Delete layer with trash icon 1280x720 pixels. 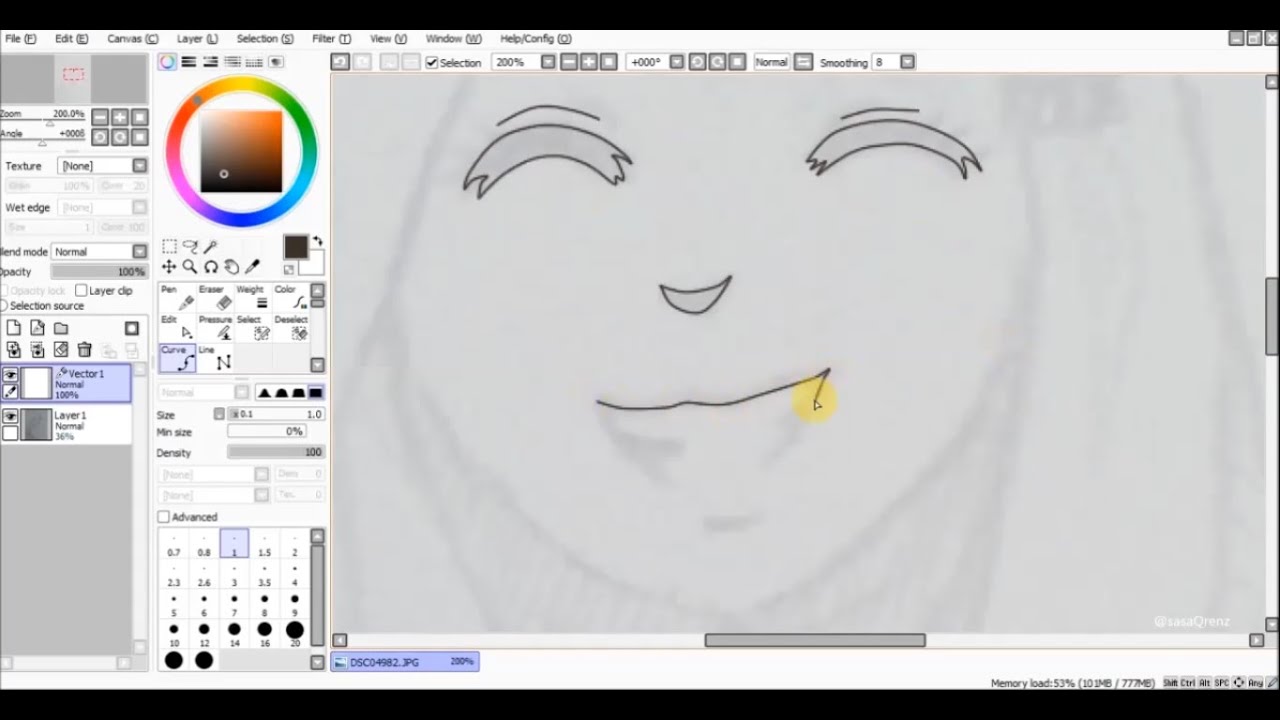pos(85,350)
